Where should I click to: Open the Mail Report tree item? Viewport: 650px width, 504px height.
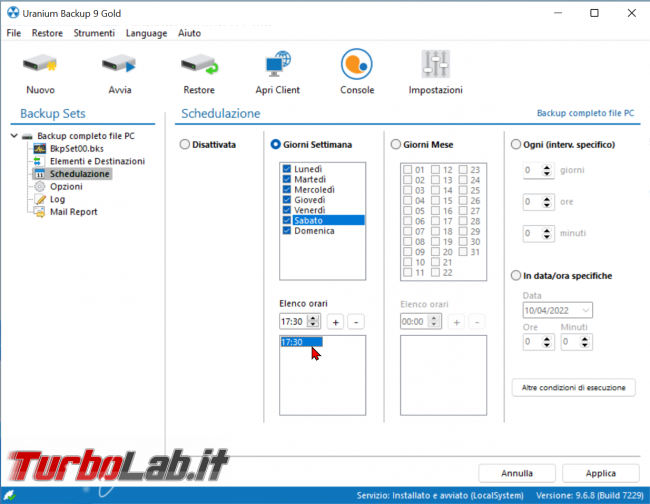74,212
